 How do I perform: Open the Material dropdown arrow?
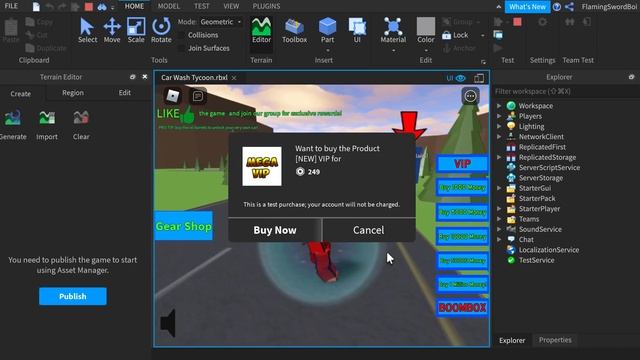click(393, 51)
